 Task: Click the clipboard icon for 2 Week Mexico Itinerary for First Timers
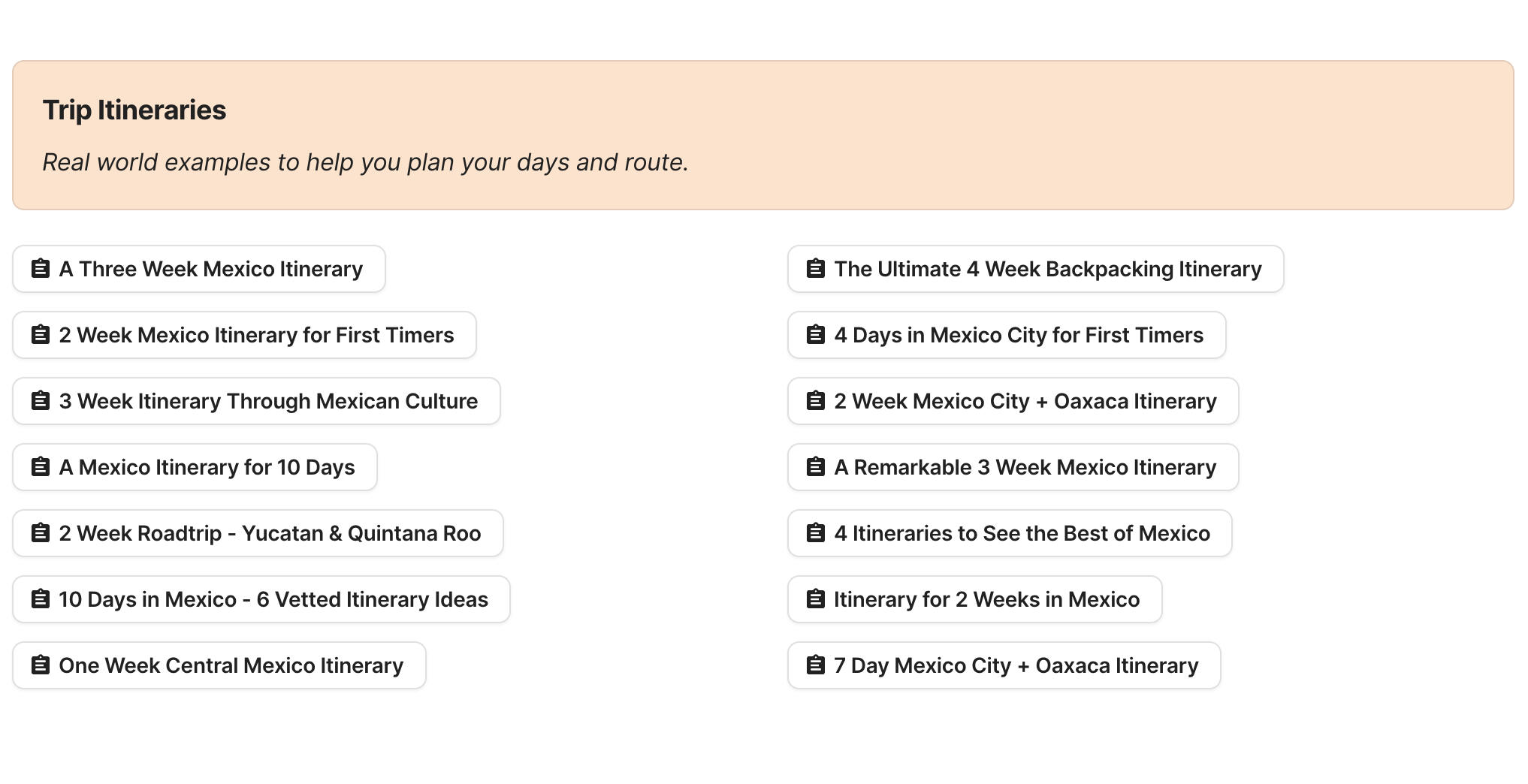click(40, 335)
